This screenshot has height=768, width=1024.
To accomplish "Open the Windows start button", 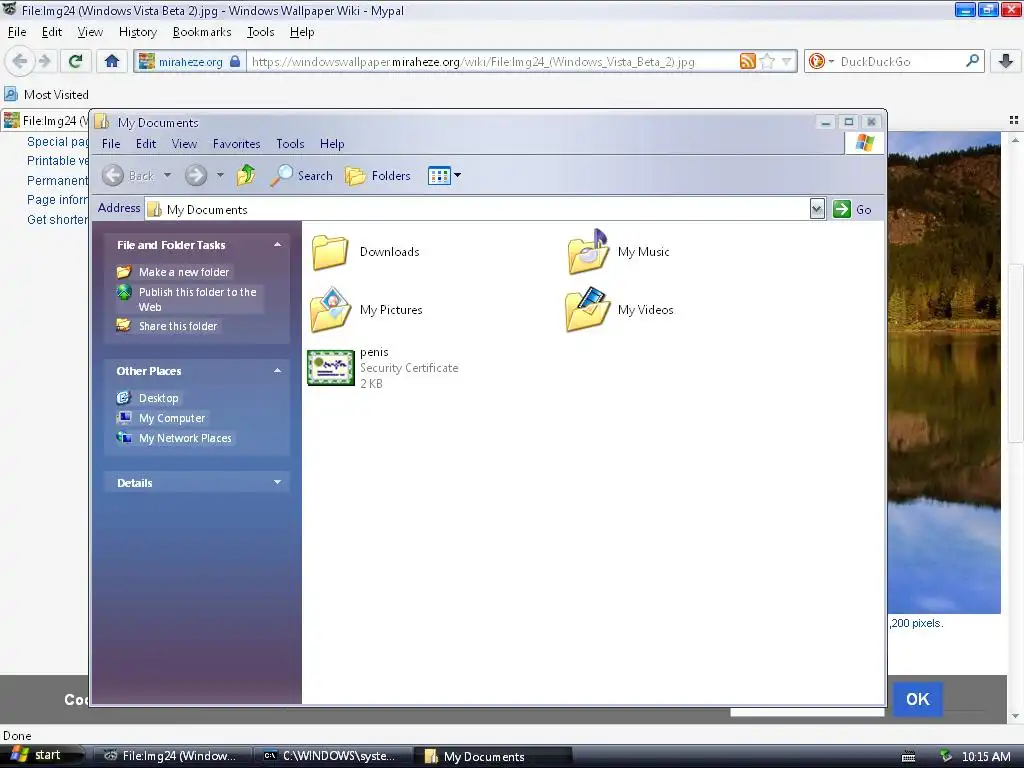I will (40, 756).
